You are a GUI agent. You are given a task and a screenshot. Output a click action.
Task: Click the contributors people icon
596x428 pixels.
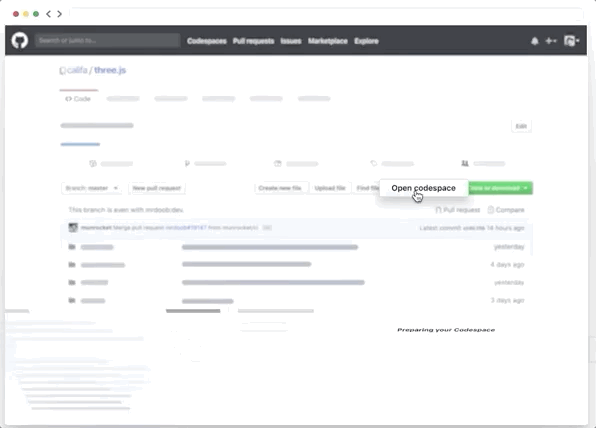point(465,163)
